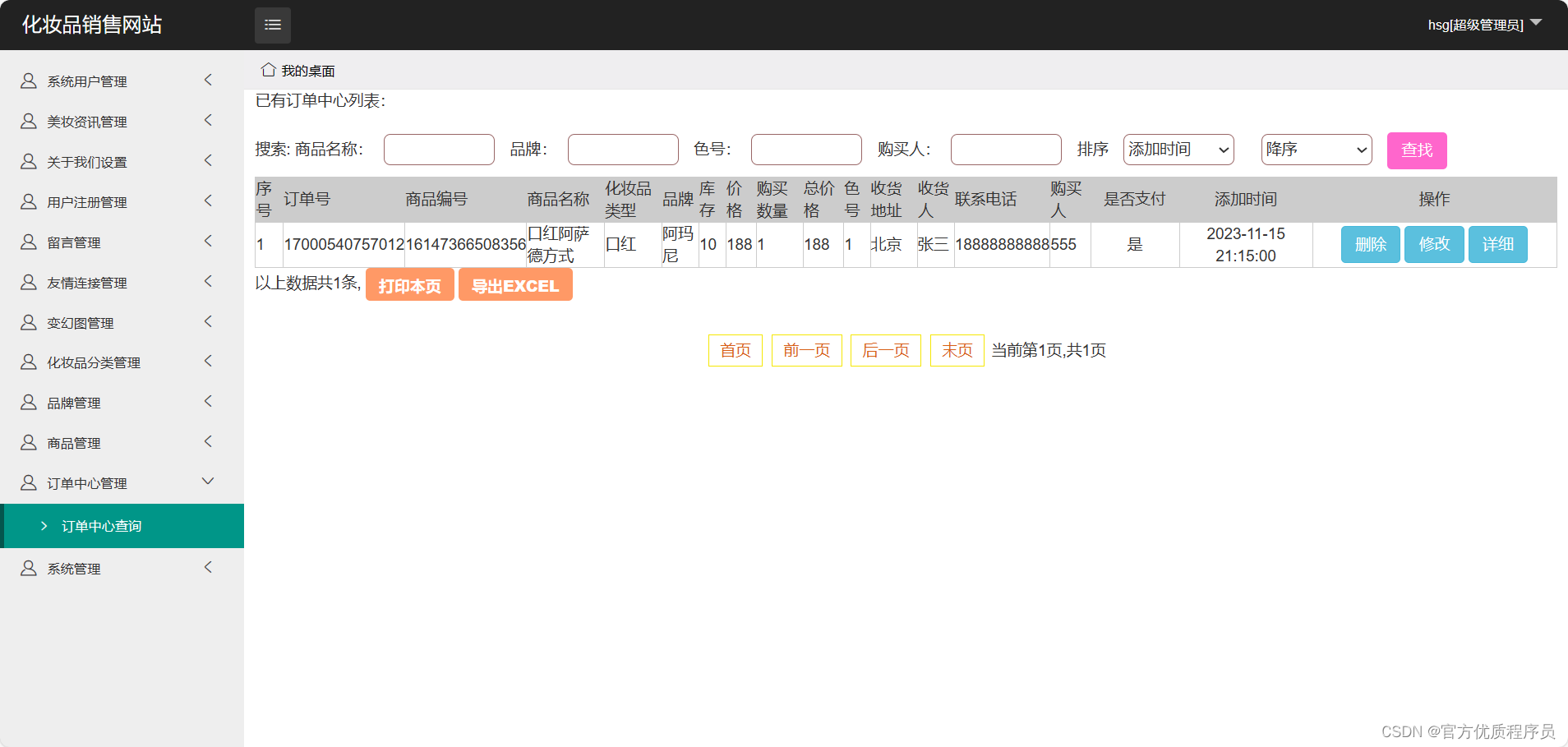Click the home icon next to 我的桌面
Viewport: 1568px width, 747px height.
click(268, 70)
